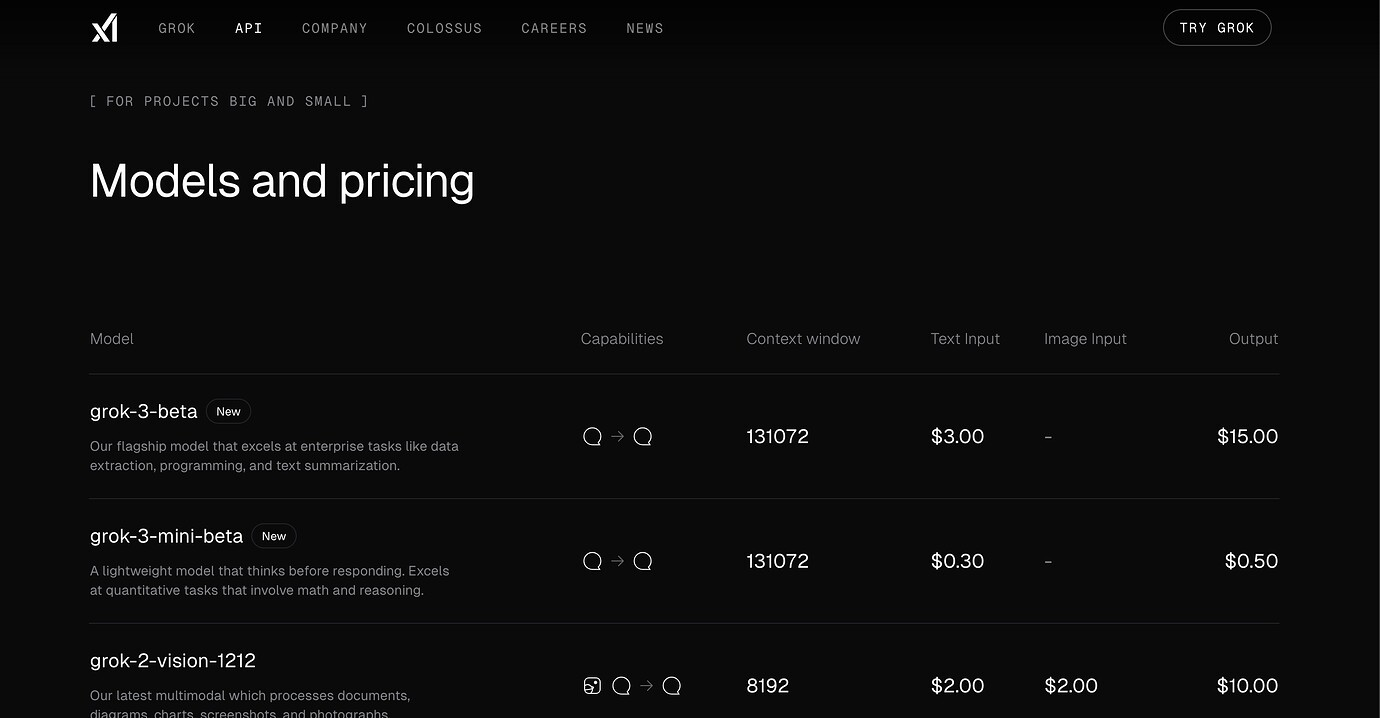Image resolution: width=1380 pixels, height=718 pixels.
Task: Click the $10.00 output price
Action: point(1248,686)
